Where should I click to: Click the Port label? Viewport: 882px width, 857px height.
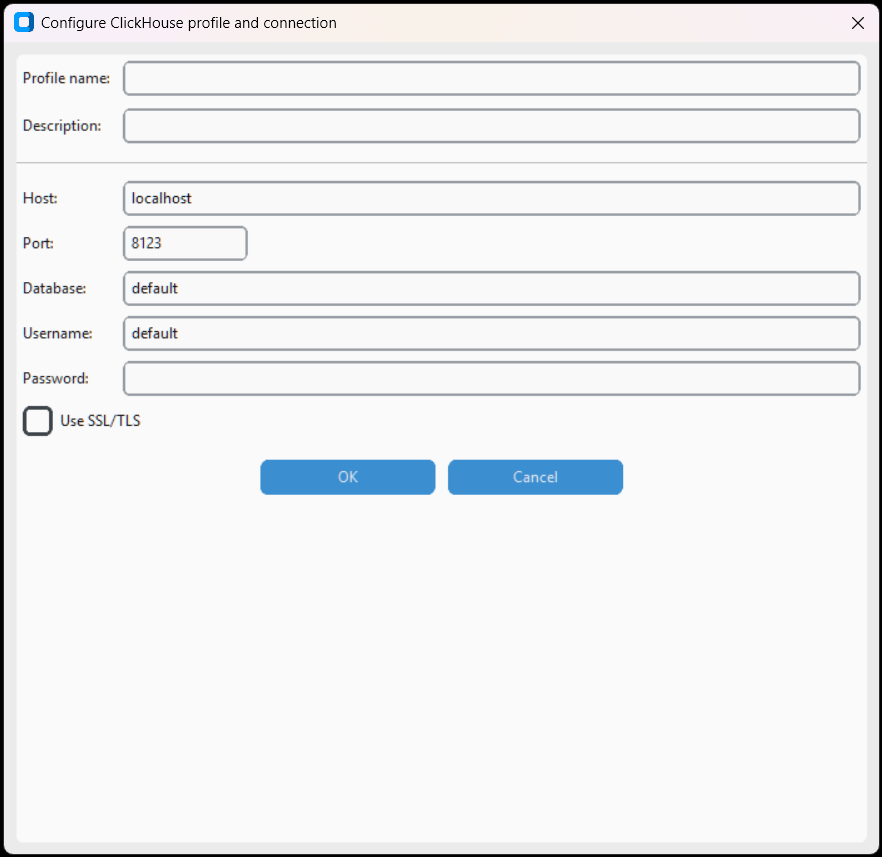[x=38, y=243]
